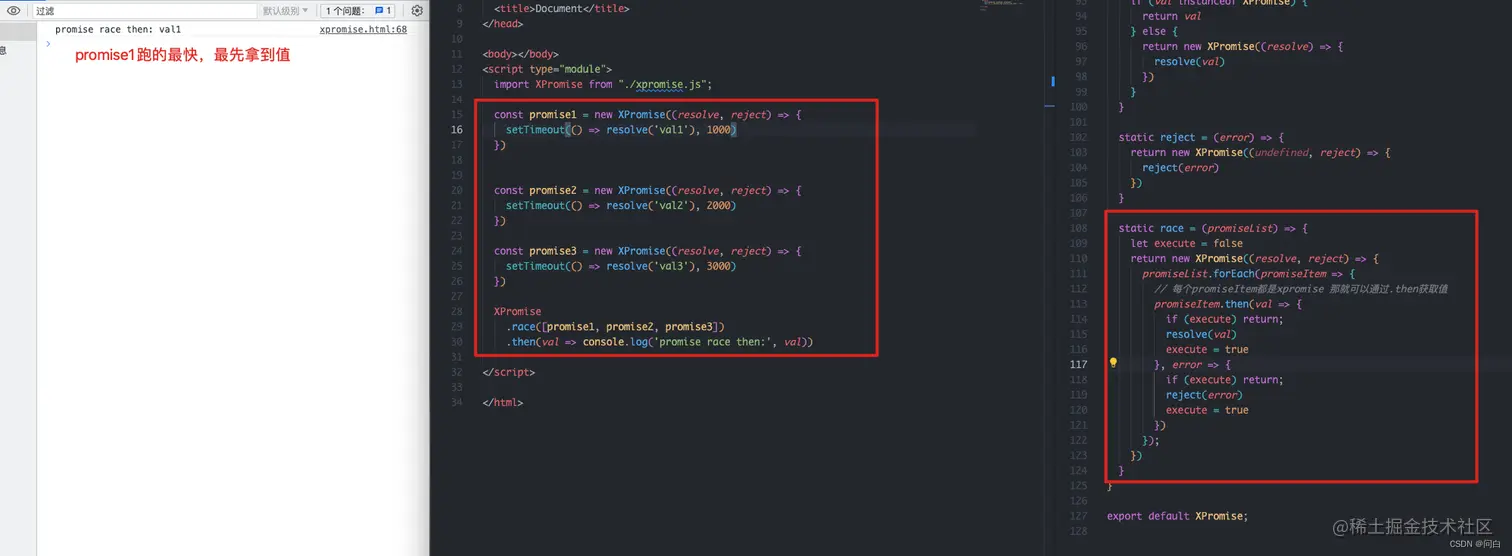Click the <script type="module"> line
This screenshot has width=1512, height=556.
tap(546, 69)
